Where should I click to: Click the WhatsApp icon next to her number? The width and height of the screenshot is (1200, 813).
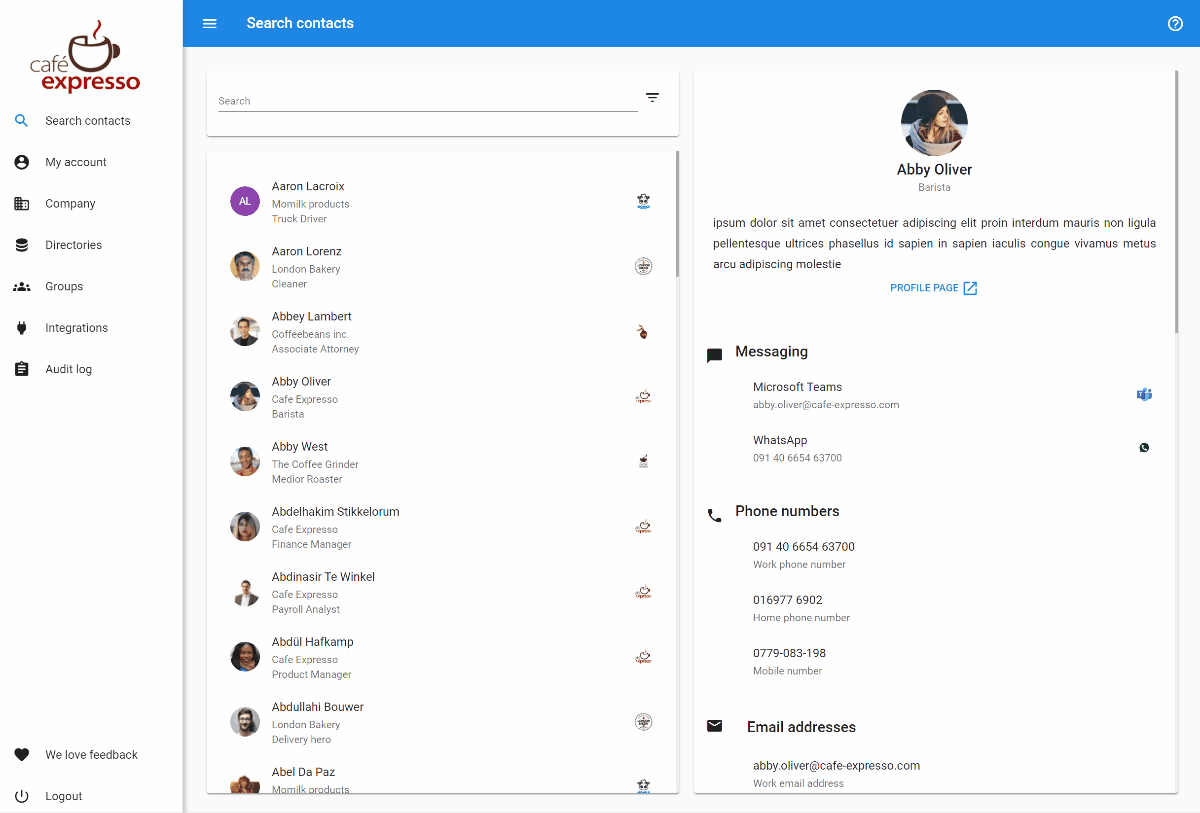click(x=1144, y=447)
